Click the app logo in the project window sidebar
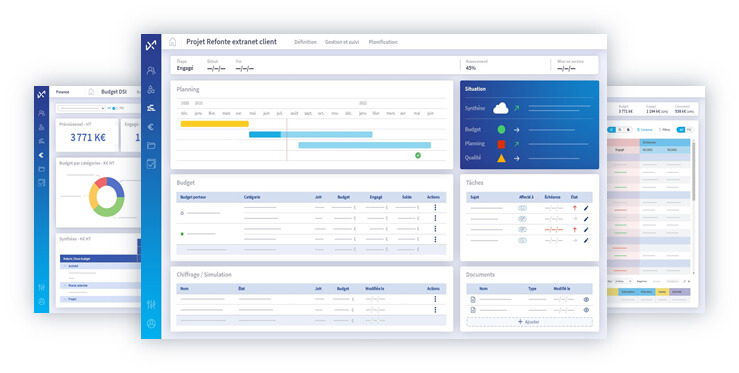 point(151,45)
